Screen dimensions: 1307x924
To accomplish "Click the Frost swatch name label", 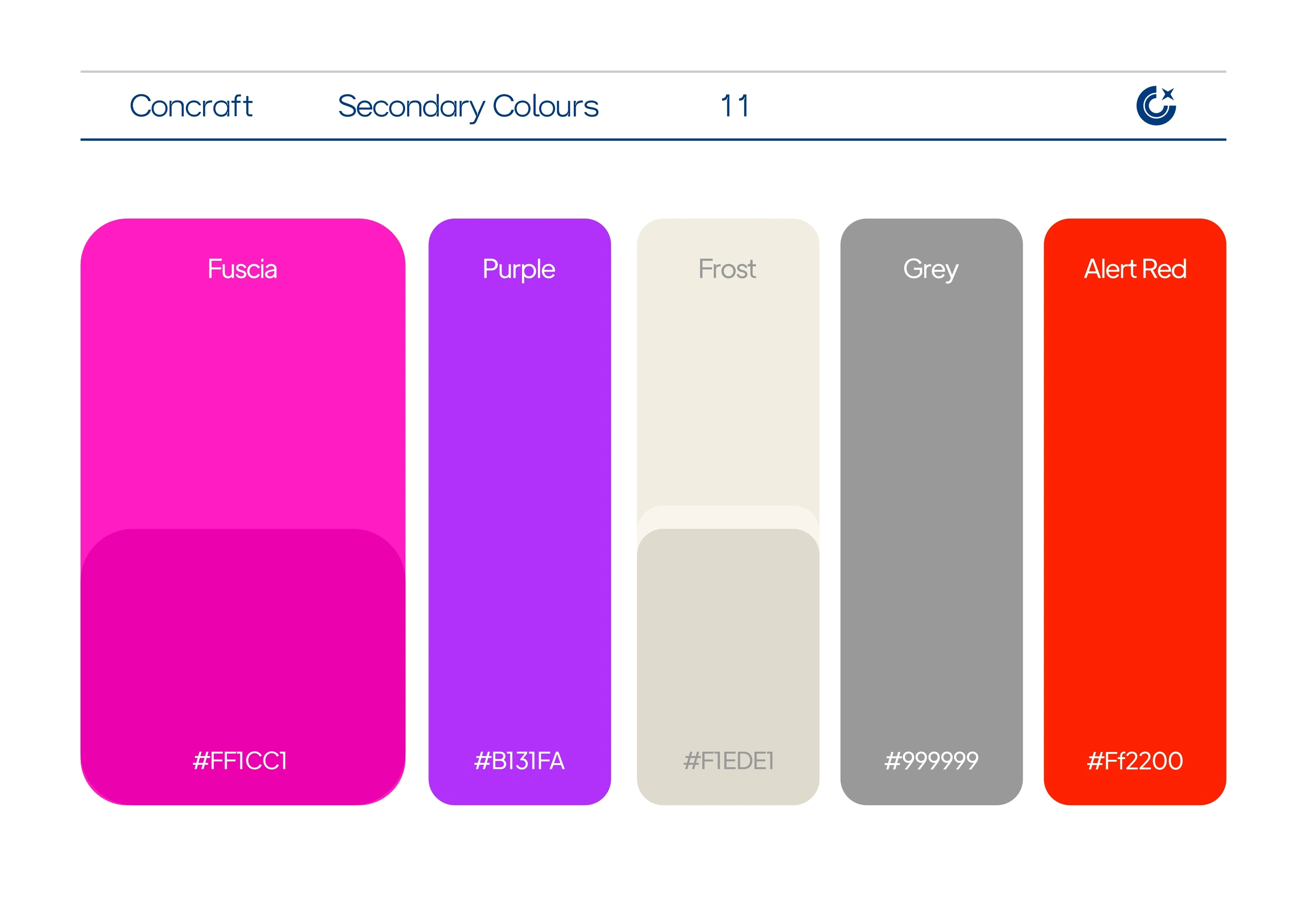I will pos(728,269).
